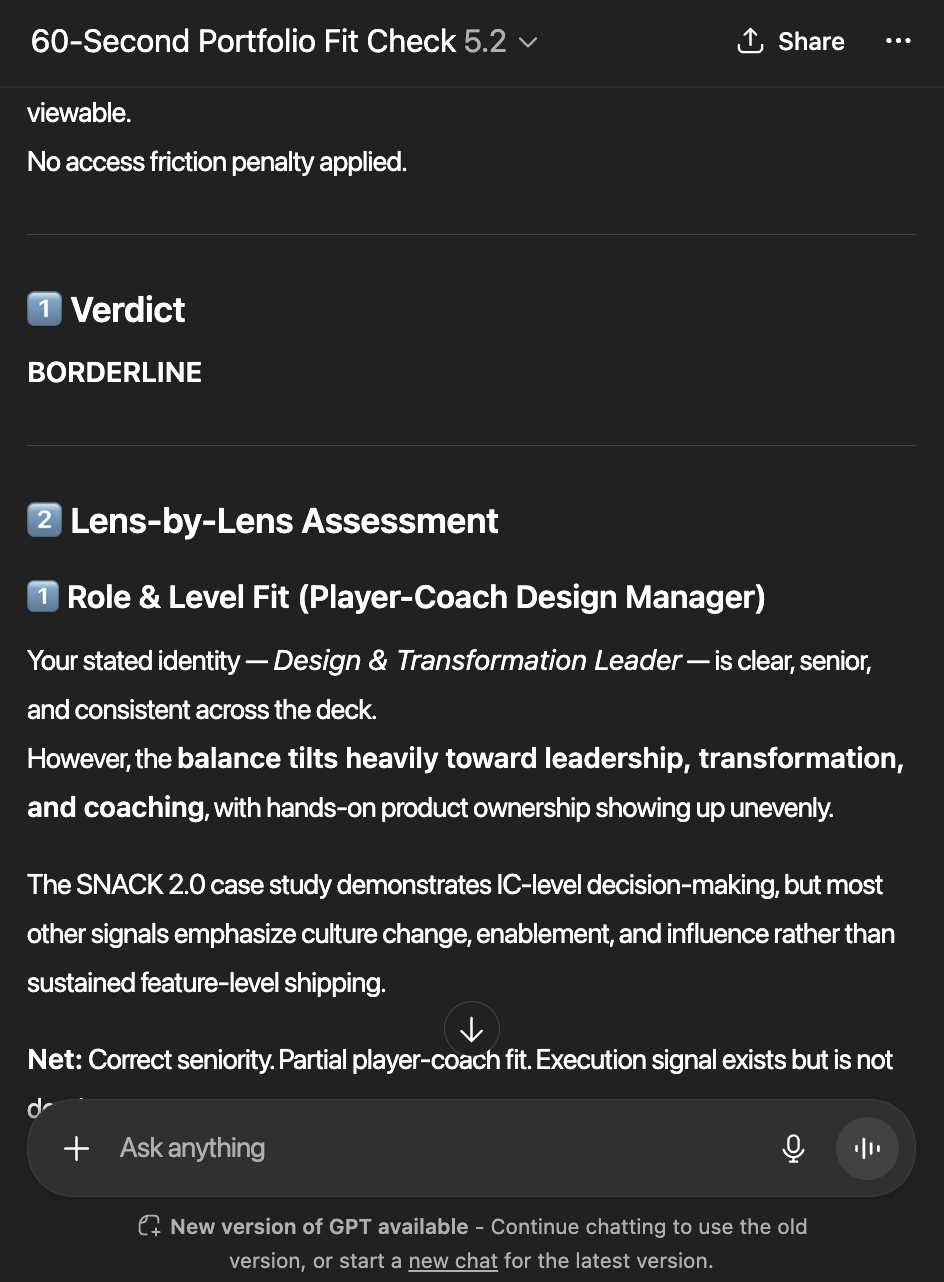Viewport: 944px width, 1282px height.
Task: Focus the Ask anything input field
Action: tap(430, 1148)
